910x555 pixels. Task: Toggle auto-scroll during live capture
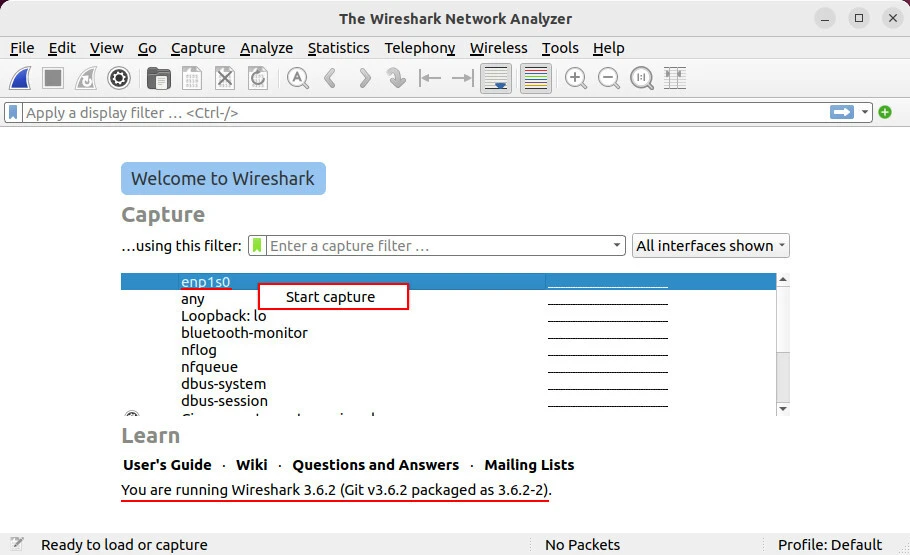[496, 78]
